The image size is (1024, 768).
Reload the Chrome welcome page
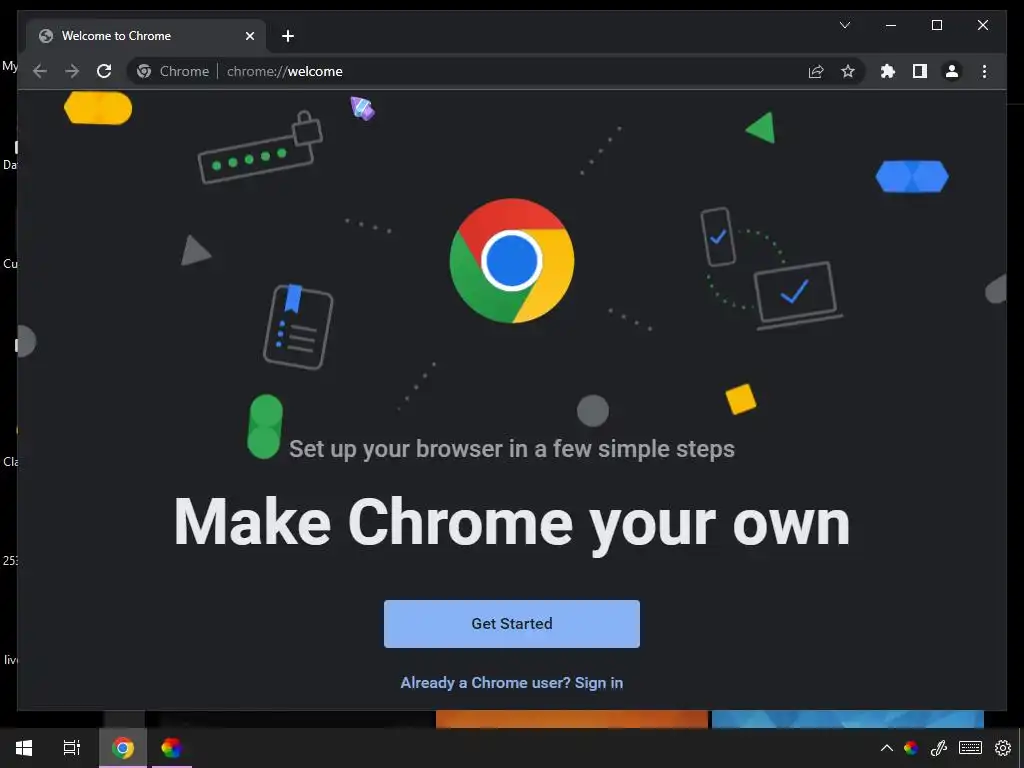click(x=104, y=71)
